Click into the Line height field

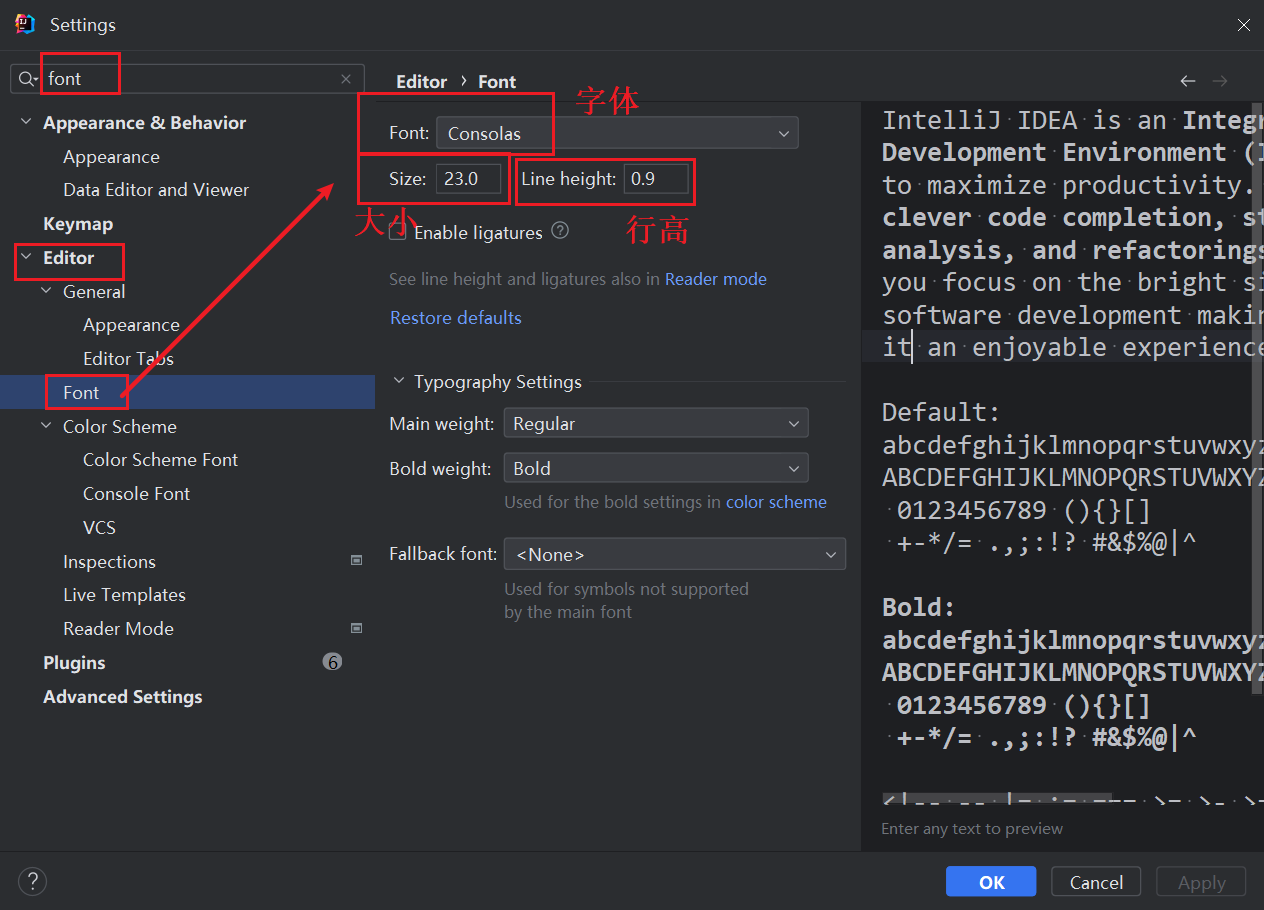click(657, 179)
